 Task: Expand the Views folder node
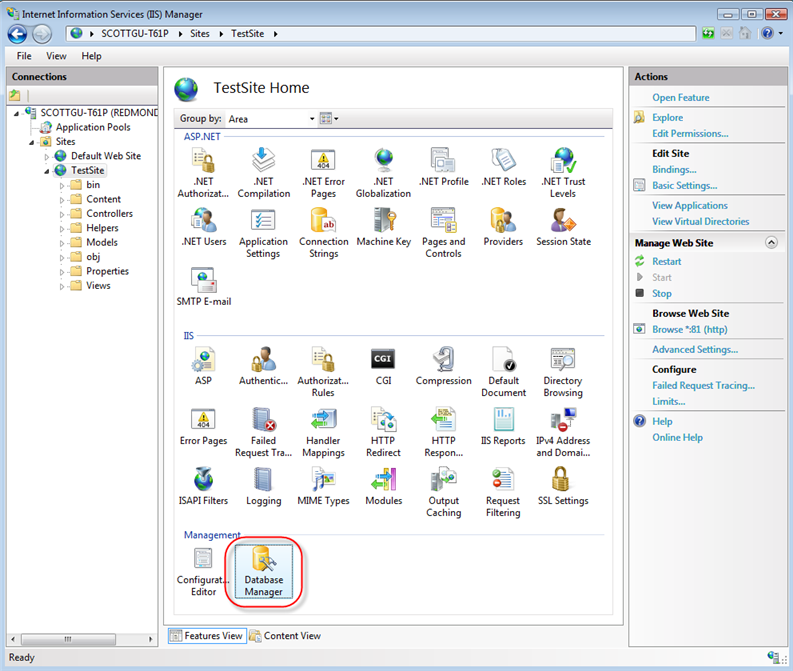pos(62,286)
